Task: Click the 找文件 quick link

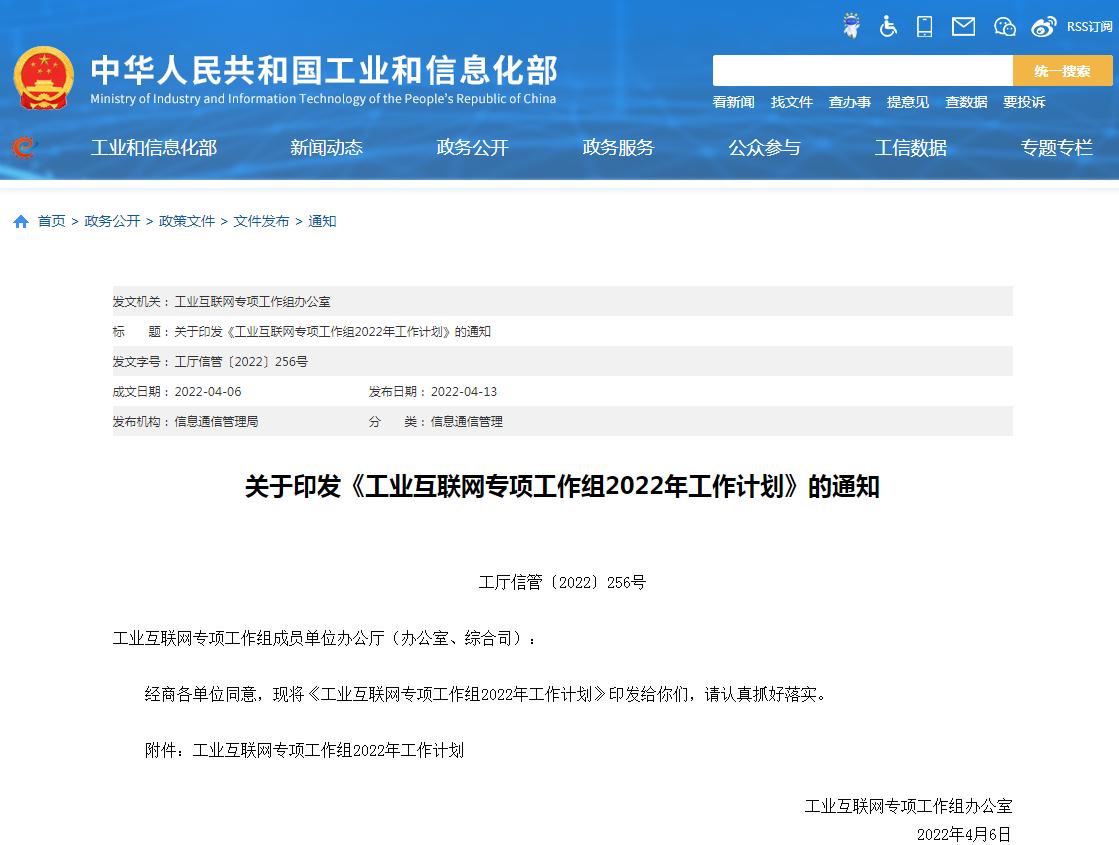Action: (791, 102)
